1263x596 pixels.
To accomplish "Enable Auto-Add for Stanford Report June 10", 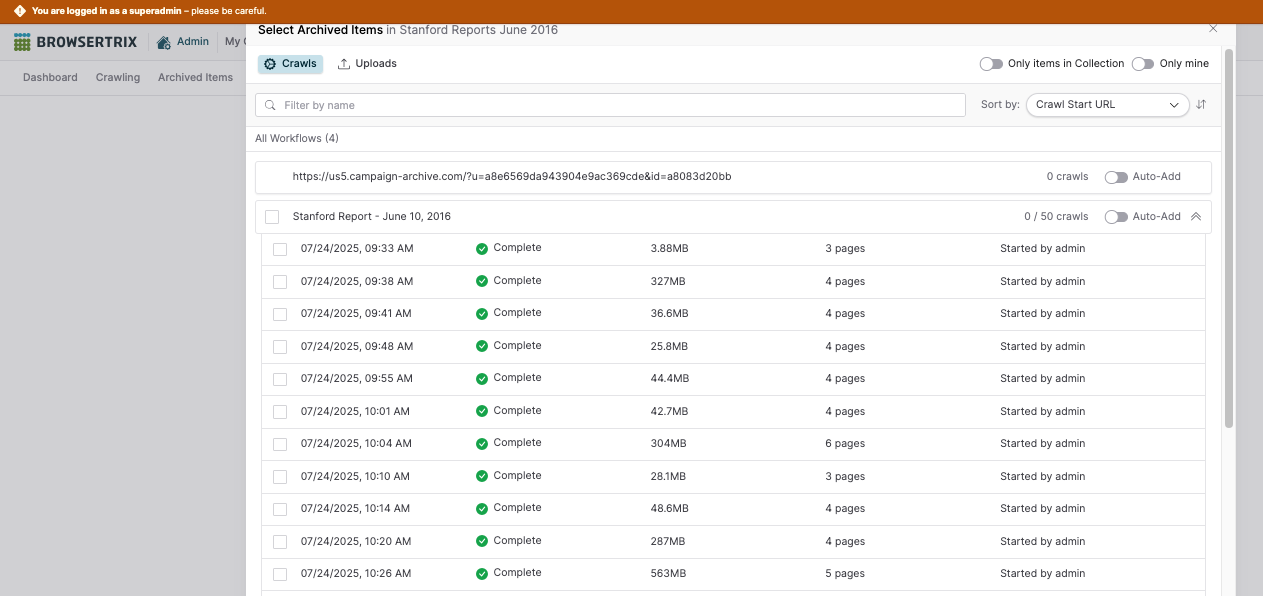I will pyautogui.click(x=1116, y=217).
